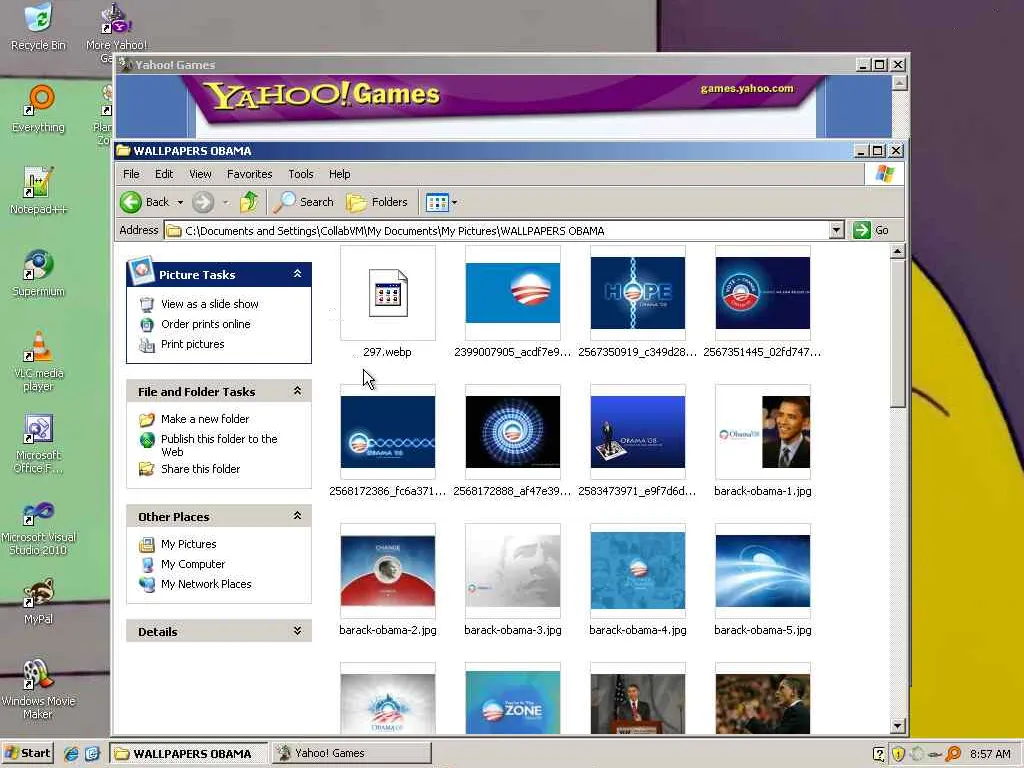Collapse the File and Folder Tasks panel
This screenshot has height=768, width=1024.
297,391
